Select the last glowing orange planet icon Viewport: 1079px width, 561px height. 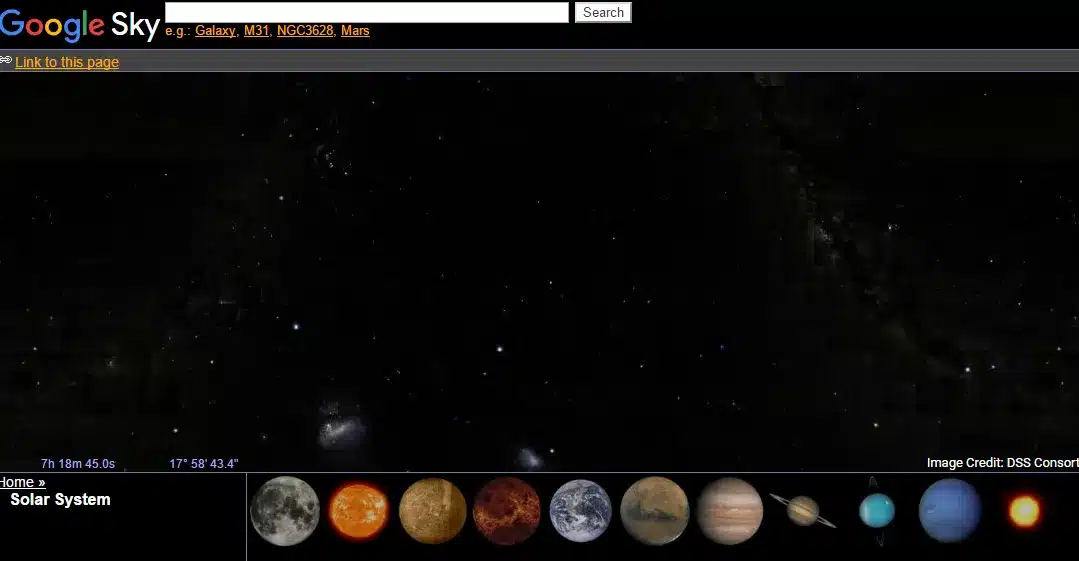pyautogui.click(x=1024, y=511)
